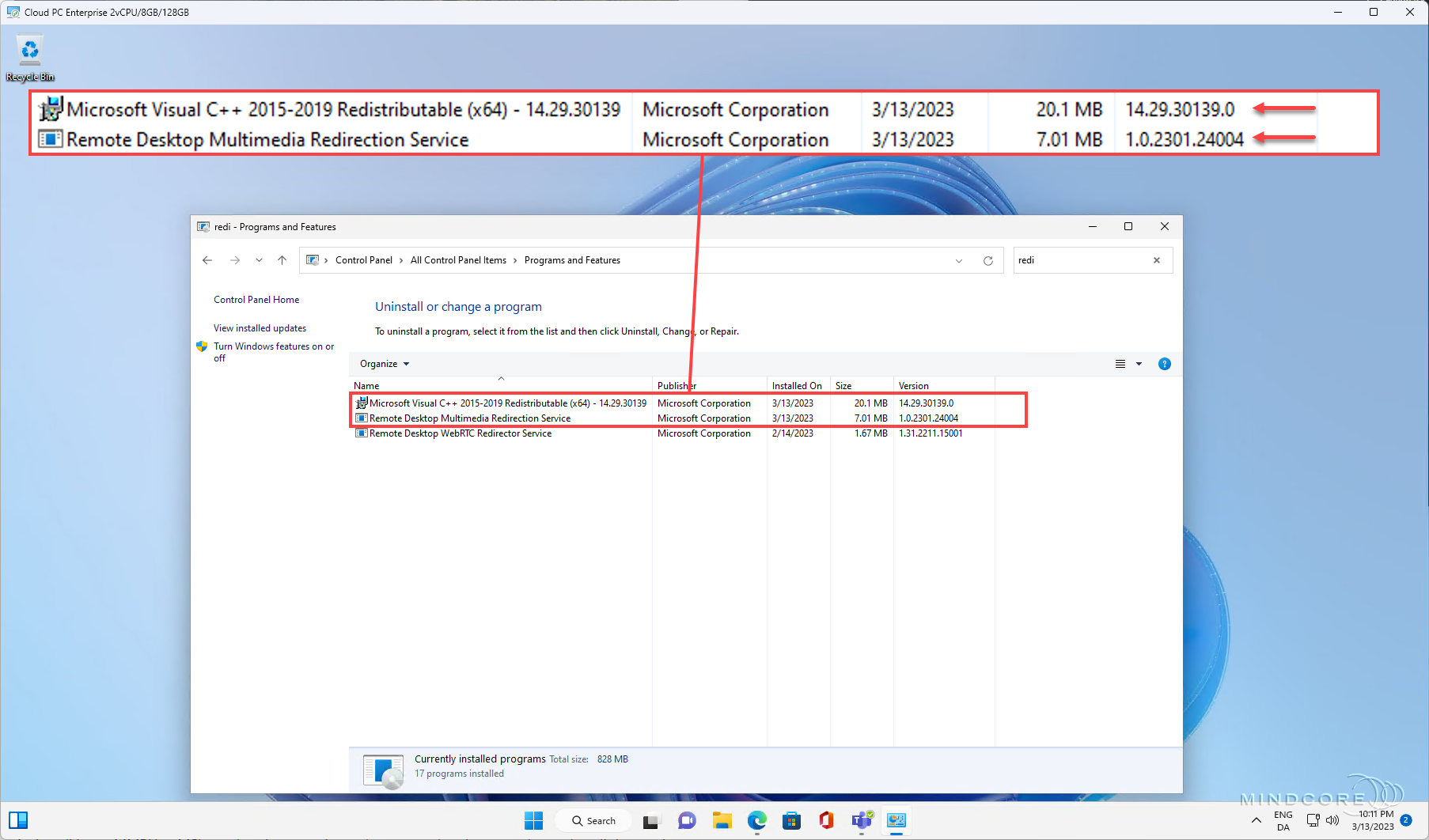Open the Windows Search bar
Image resolution: width=1429 pixels, height=840 pixels.
(x=593, y=821)
